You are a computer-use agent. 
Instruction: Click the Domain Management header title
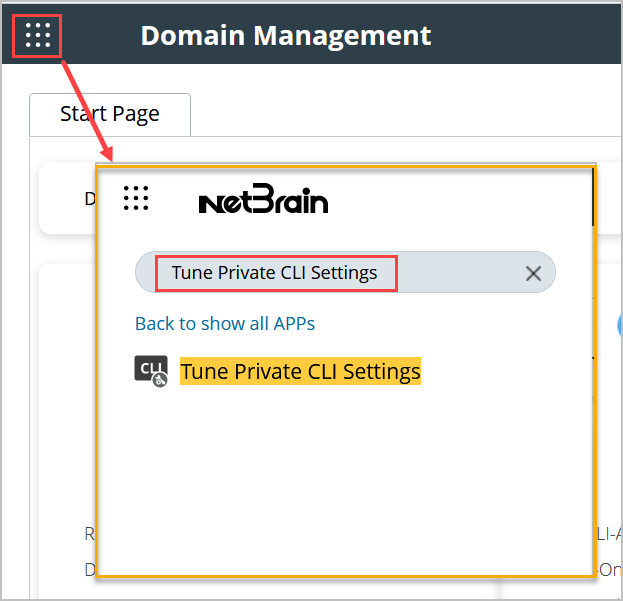pos(286,36)
